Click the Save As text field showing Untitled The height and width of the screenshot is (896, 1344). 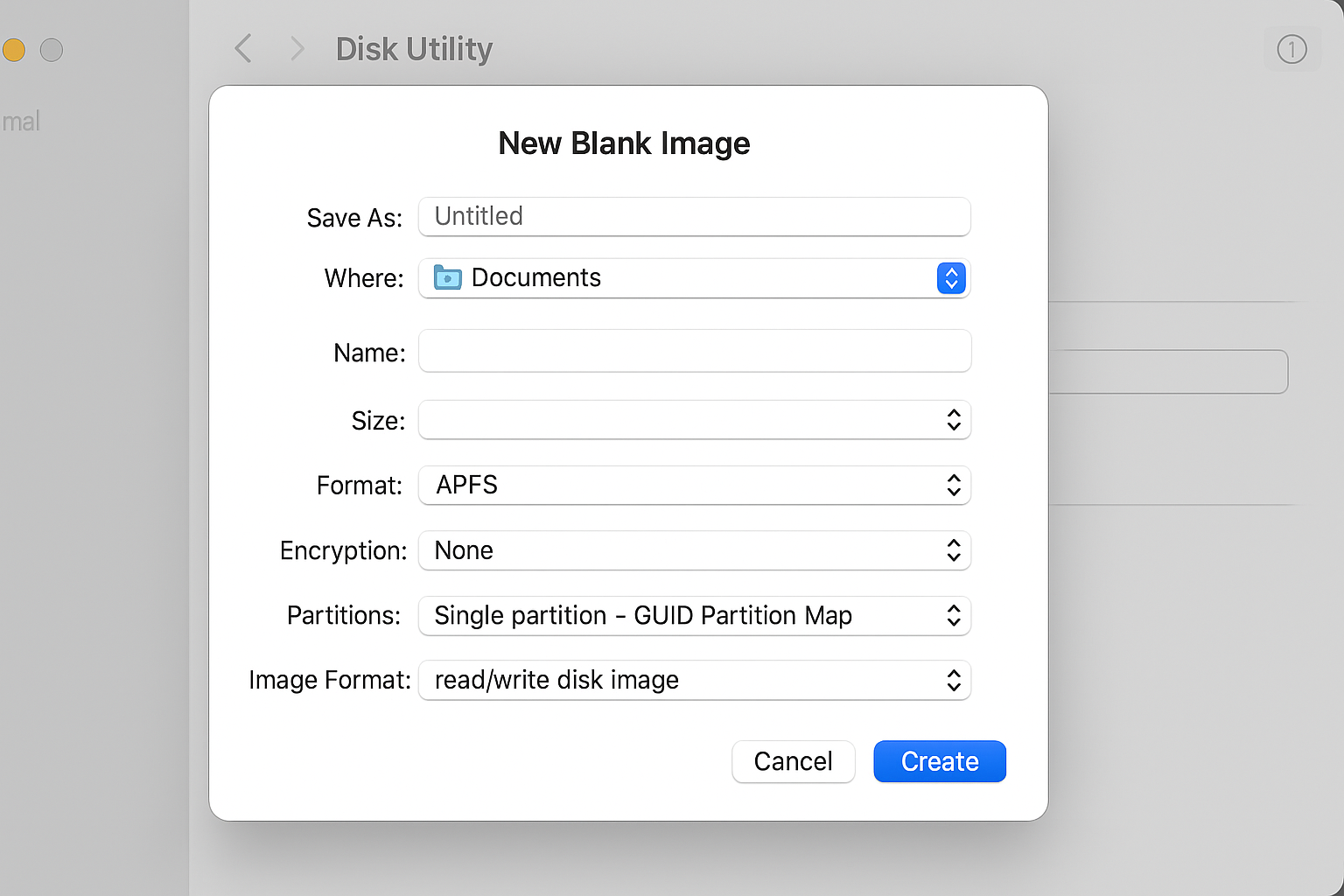click(694, 217)
